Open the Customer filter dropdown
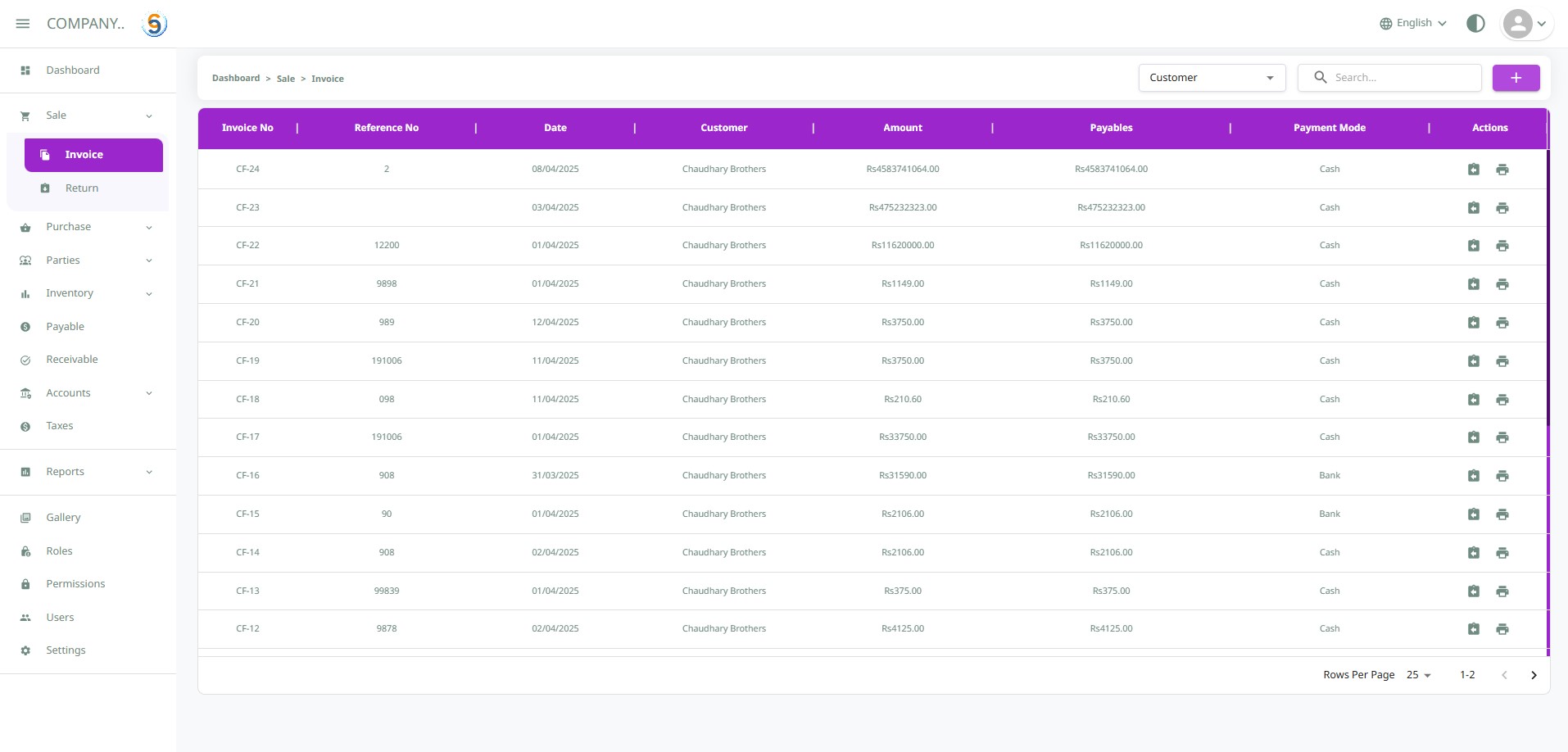The height and width of the screenshot is (752, 1568). (x=1211, y=78)
